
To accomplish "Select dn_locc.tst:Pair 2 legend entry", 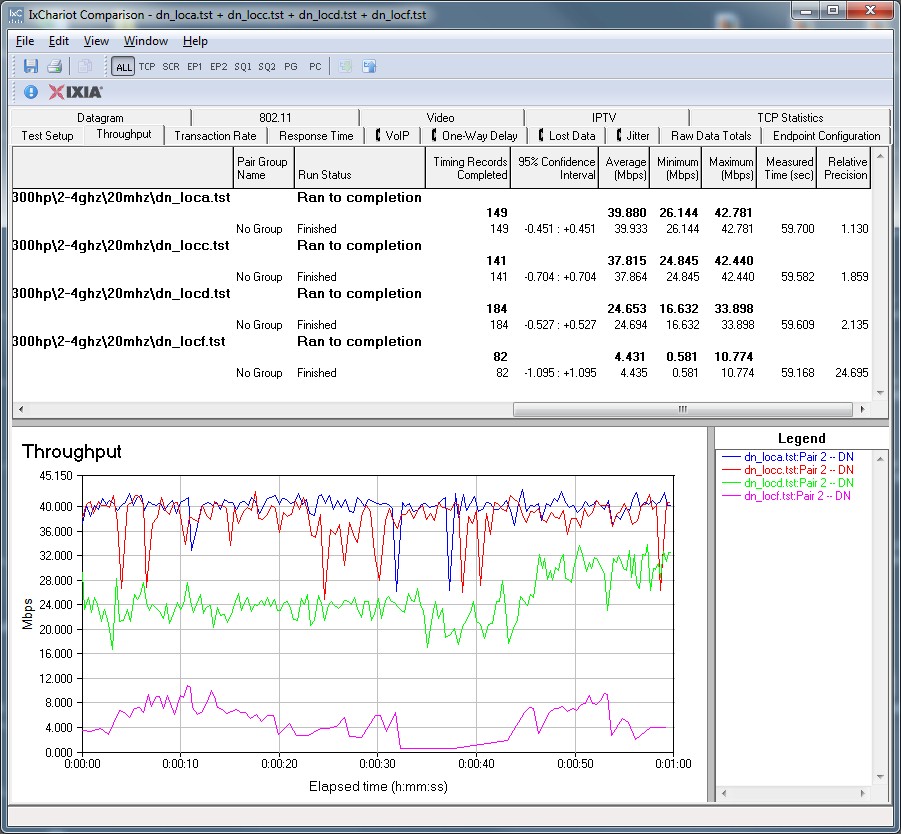I will (788, 470).
